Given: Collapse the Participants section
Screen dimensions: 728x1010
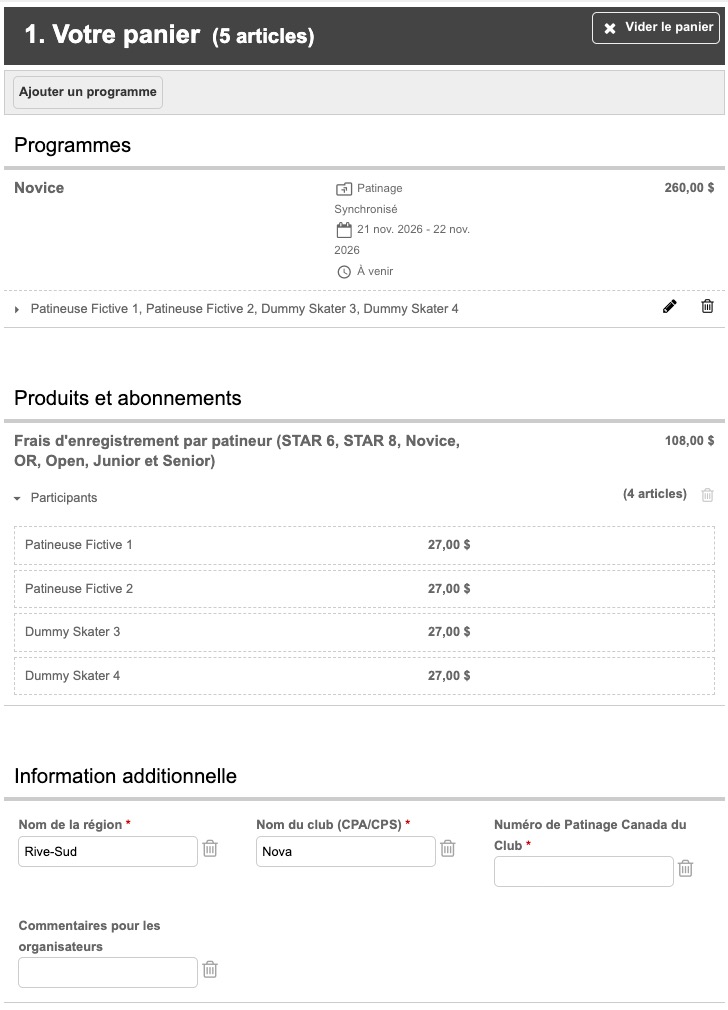Looking at the screenshot, I should tap(17, 498).
